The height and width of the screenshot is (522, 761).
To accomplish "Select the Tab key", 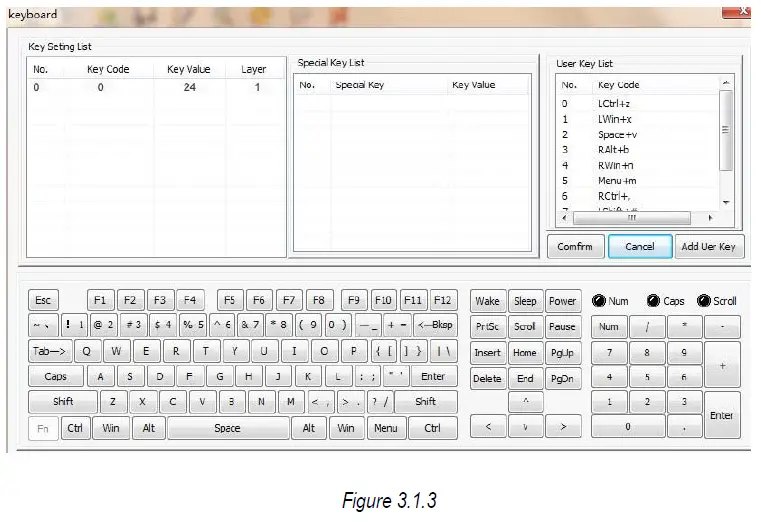I will click(x=50, y=351).
